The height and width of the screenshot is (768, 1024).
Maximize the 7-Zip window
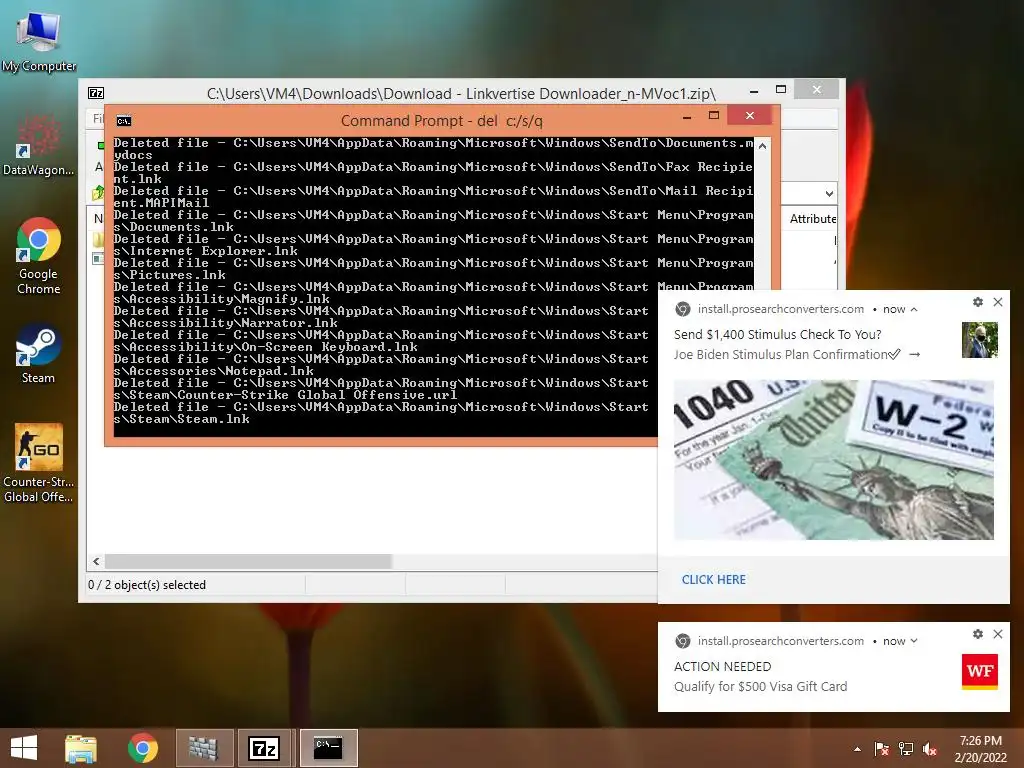pyautogui.click(x=781, y=89)
